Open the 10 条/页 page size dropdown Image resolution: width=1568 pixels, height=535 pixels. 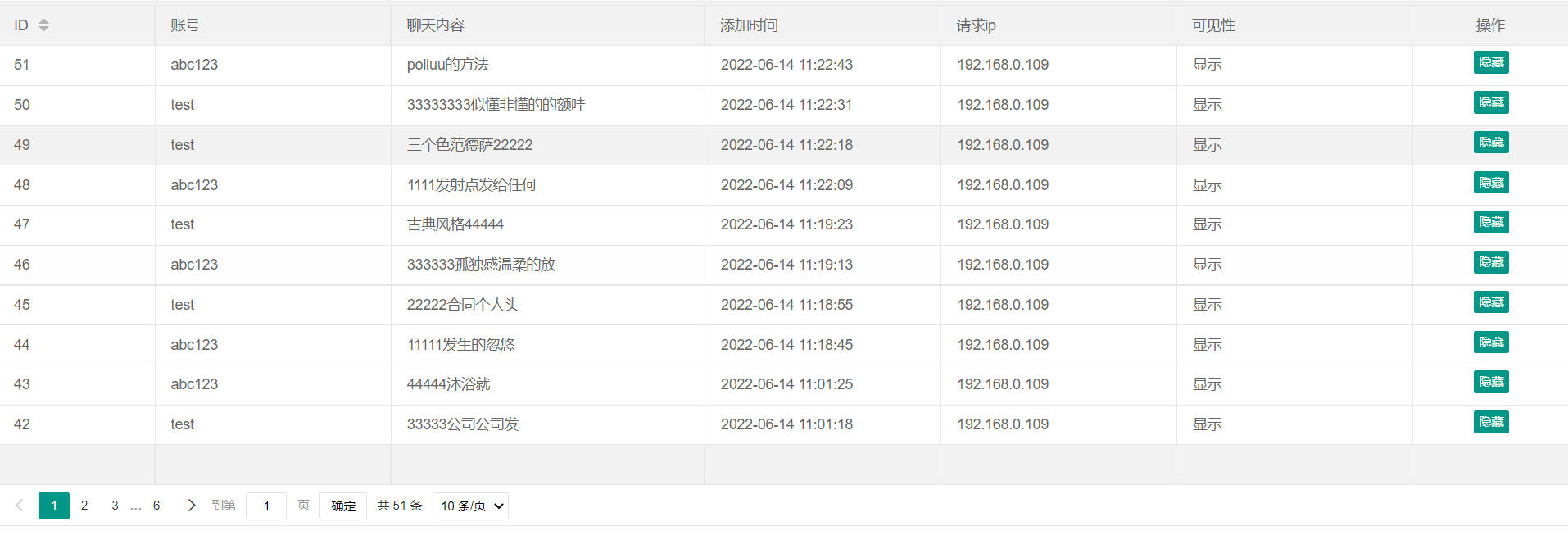tap(470, 506)
